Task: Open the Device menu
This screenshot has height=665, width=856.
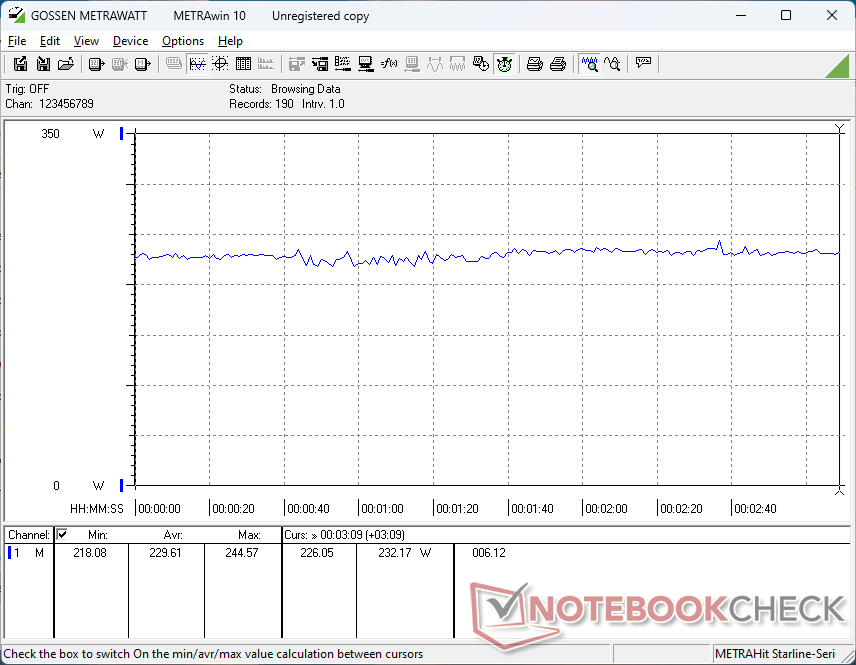Action: pyautogui.click(x=130, y=41)
